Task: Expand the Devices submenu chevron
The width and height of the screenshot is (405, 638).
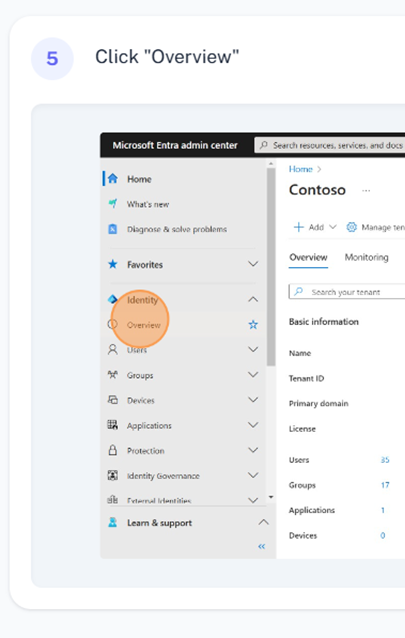Action: point(253,400)
